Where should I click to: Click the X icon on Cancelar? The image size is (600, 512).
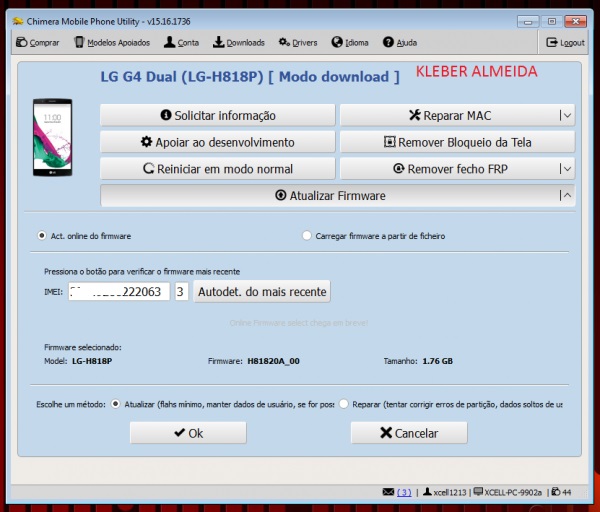(x=386, y=433)
